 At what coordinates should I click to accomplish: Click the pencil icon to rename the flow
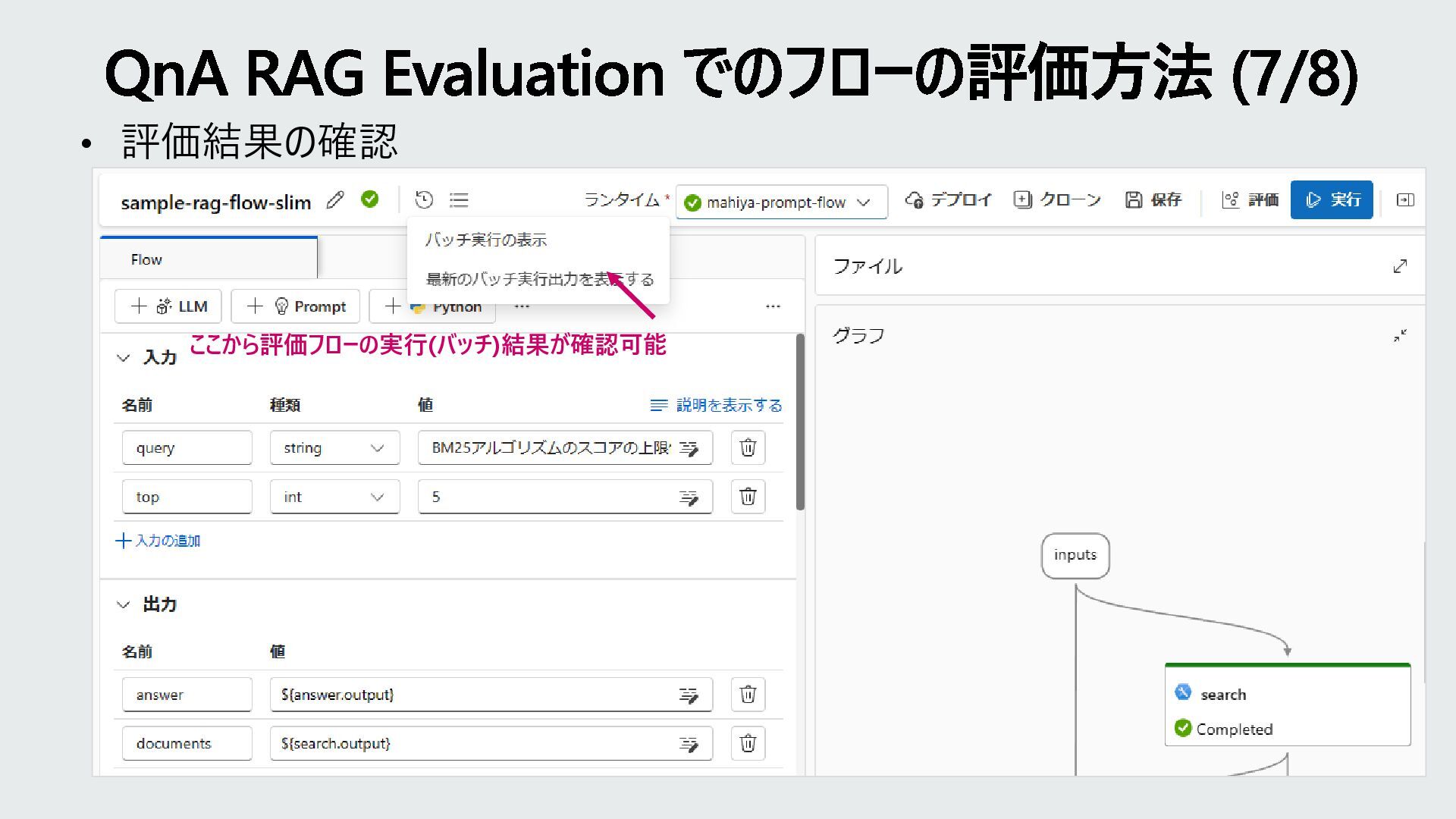tap(335, 200)
